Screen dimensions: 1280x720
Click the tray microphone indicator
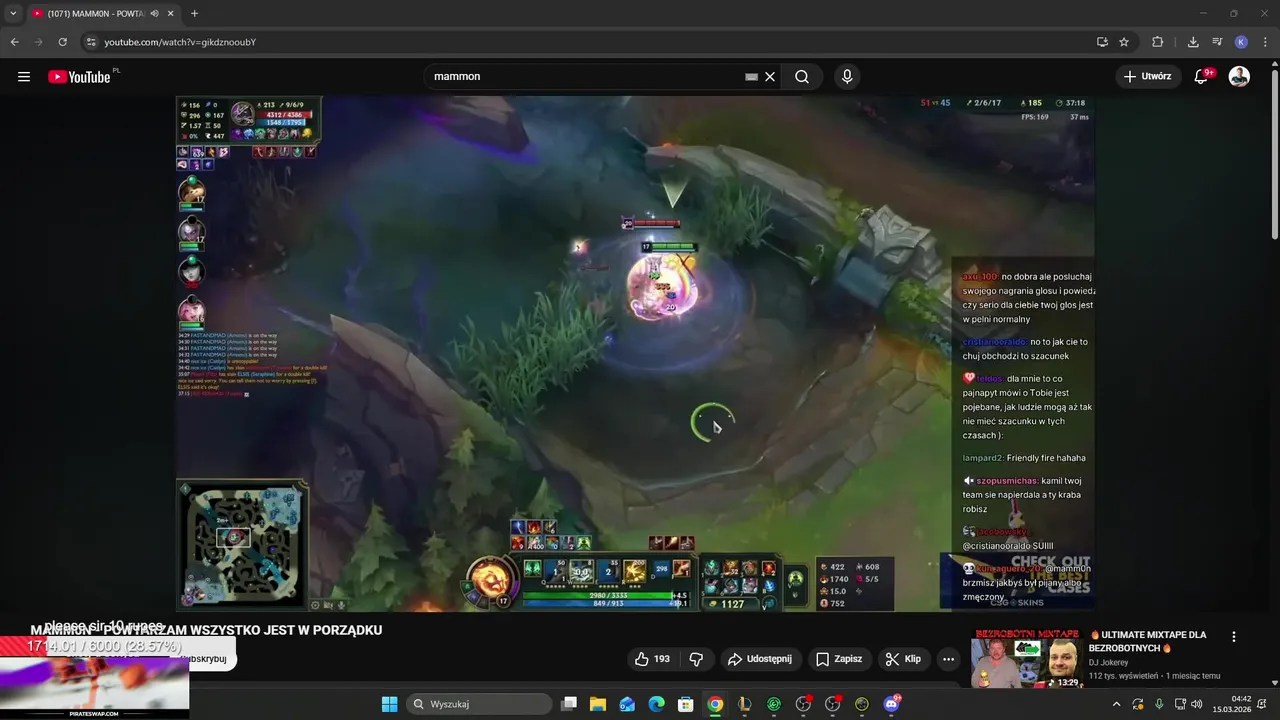pos(1159,704)
